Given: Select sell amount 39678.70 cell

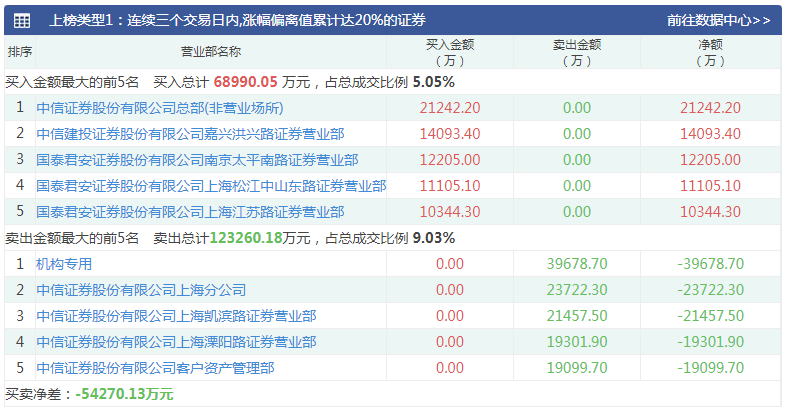Looking at the screenshot, I should tap(577, 264).
